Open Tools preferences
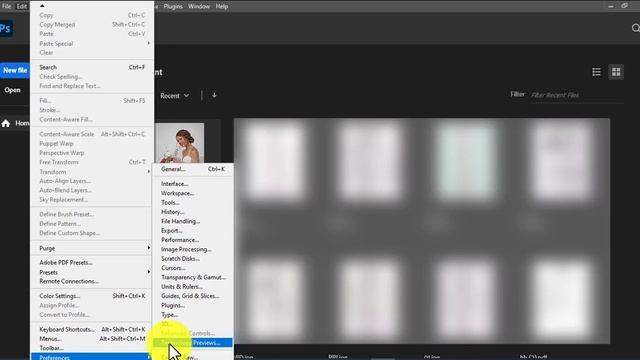Screen dimensions: 640x360 193,202
